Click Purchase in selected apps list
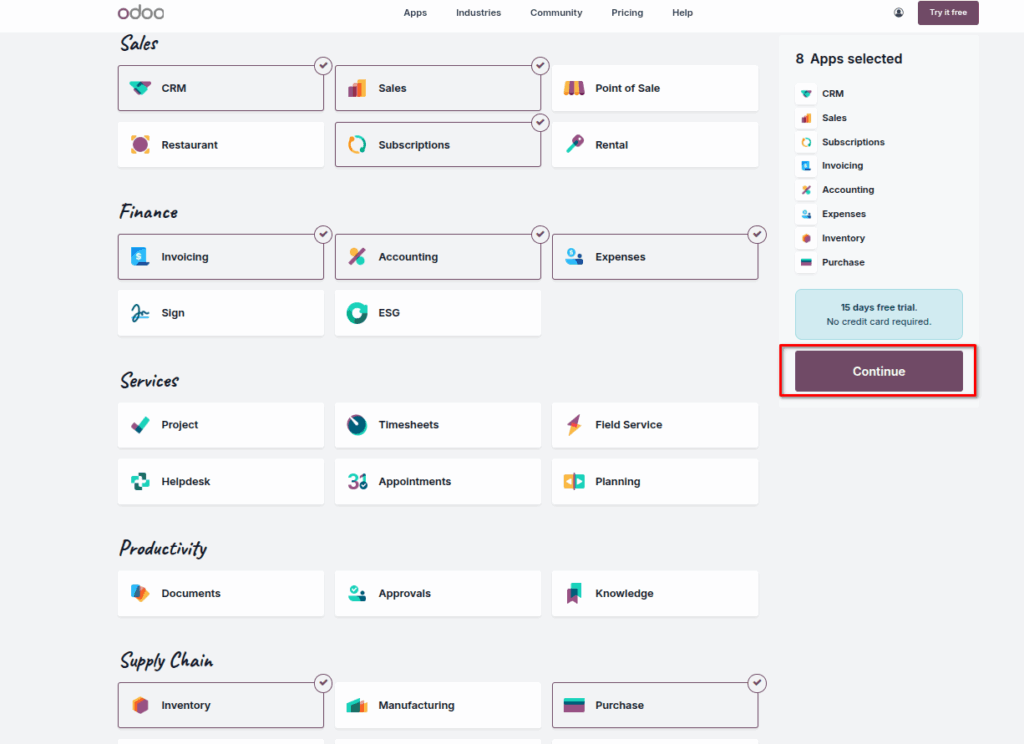1024x744 pixels. pyautogui.click(x=843, y=262)
